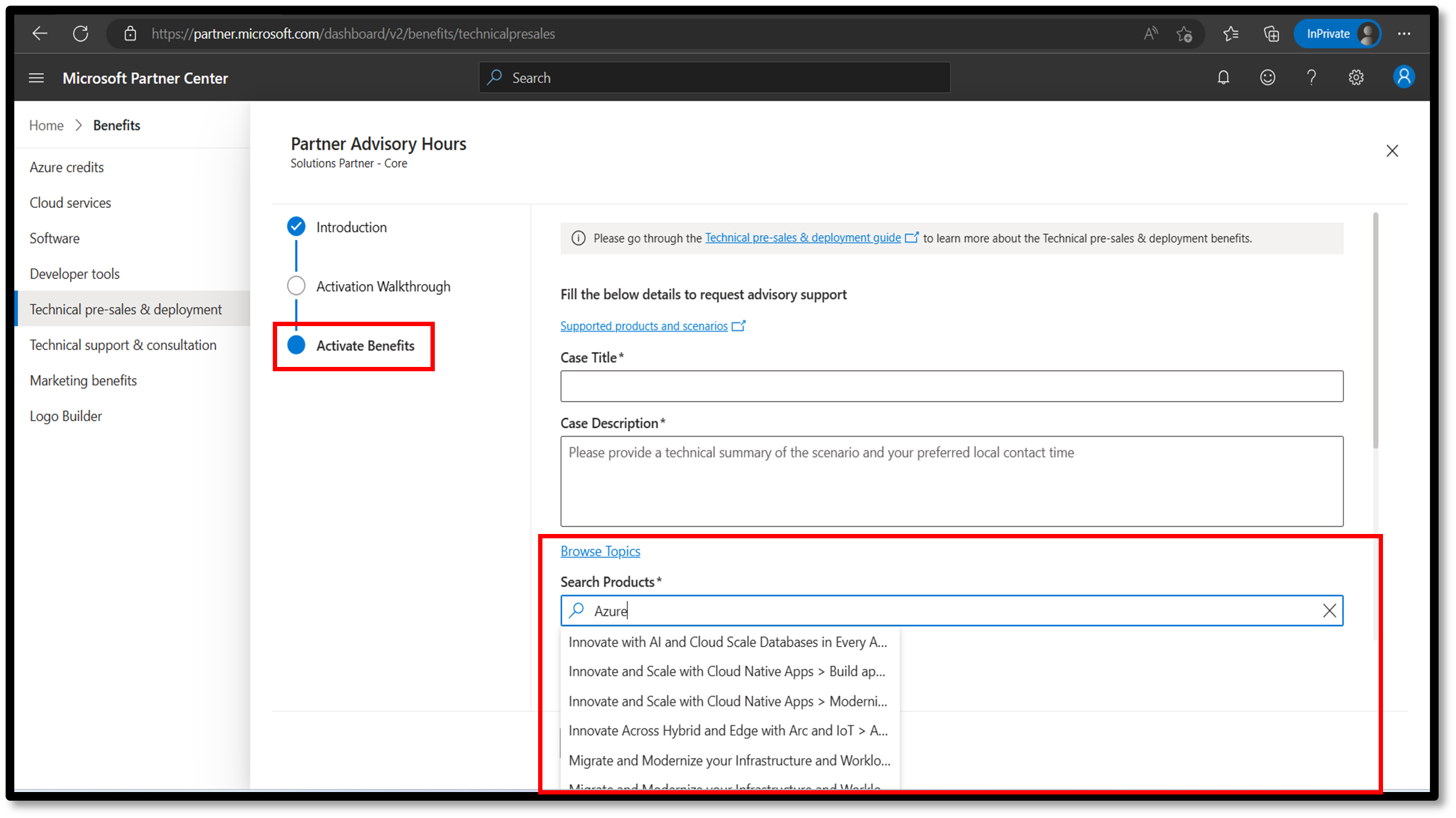Click the Case Description text area
The height and width of the screenshot is (818, 1456).
(952, 481)
